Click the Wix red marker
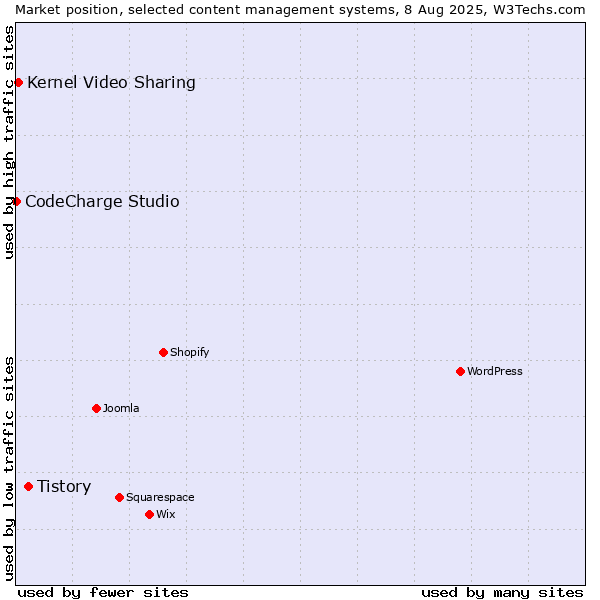 (150, 515)
